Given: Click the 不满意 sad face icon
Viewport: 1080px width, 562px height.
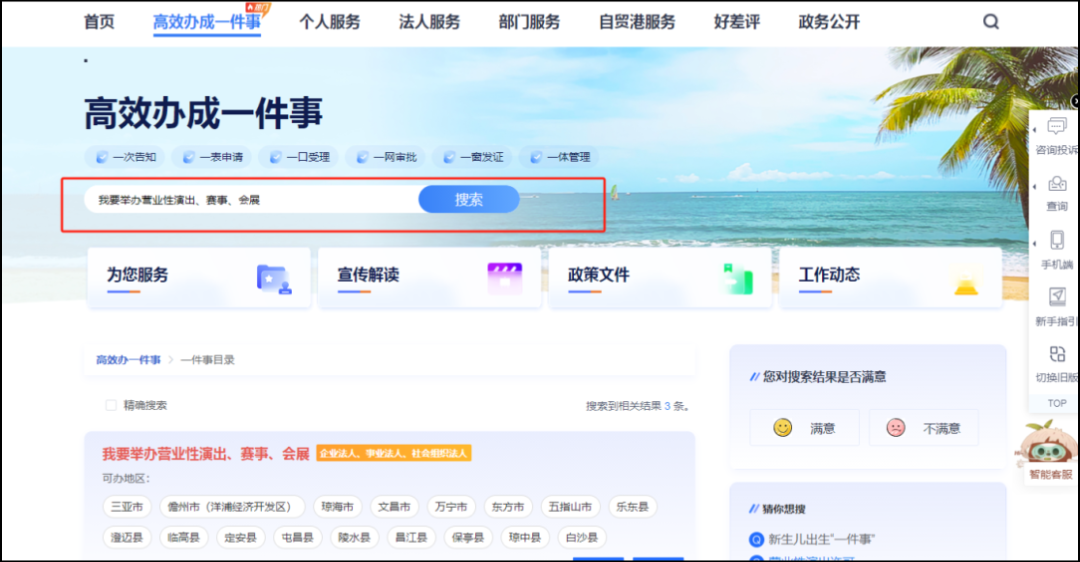Looking at the screenshot, I should (895, 428).
